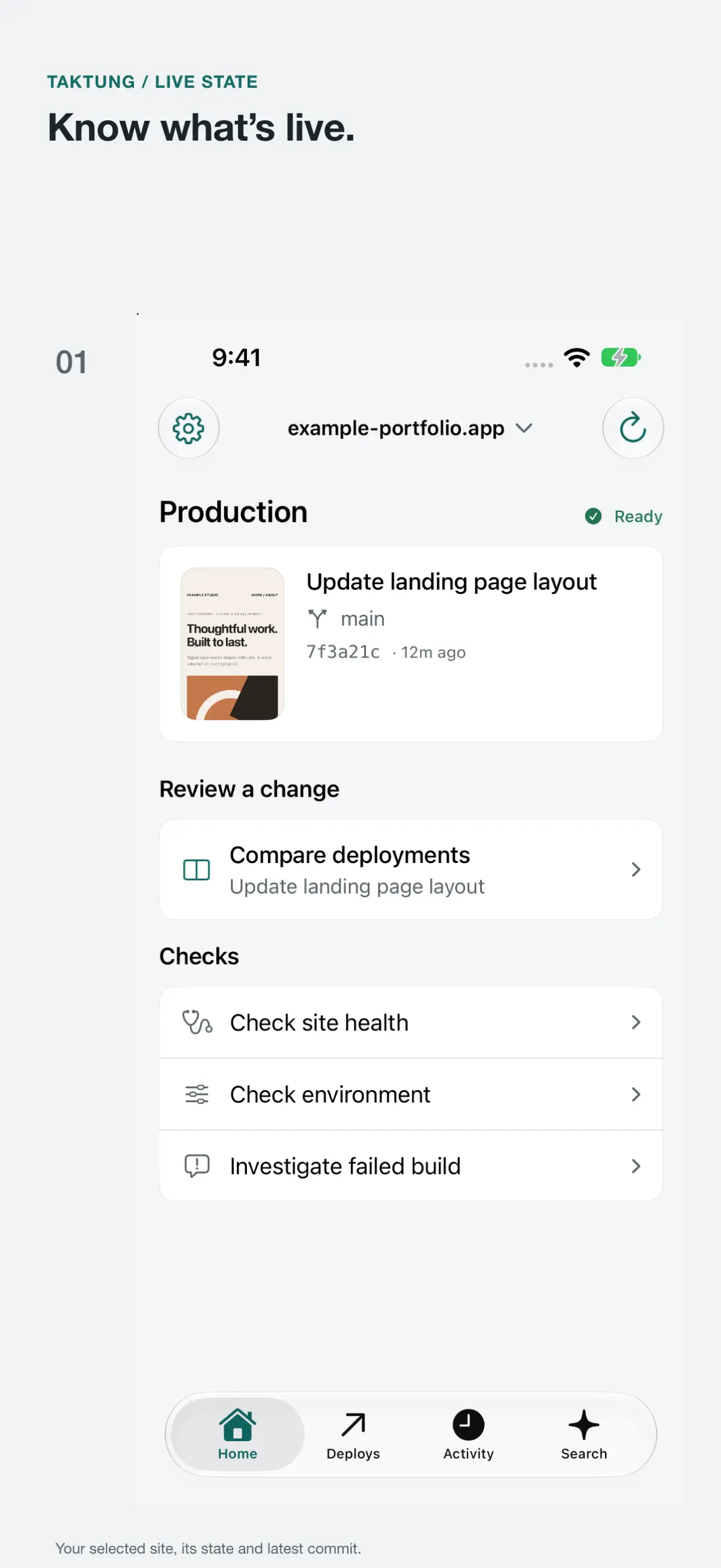721x1568 pixels.
Task: Open Compare deployments
Action: point(411,869)
